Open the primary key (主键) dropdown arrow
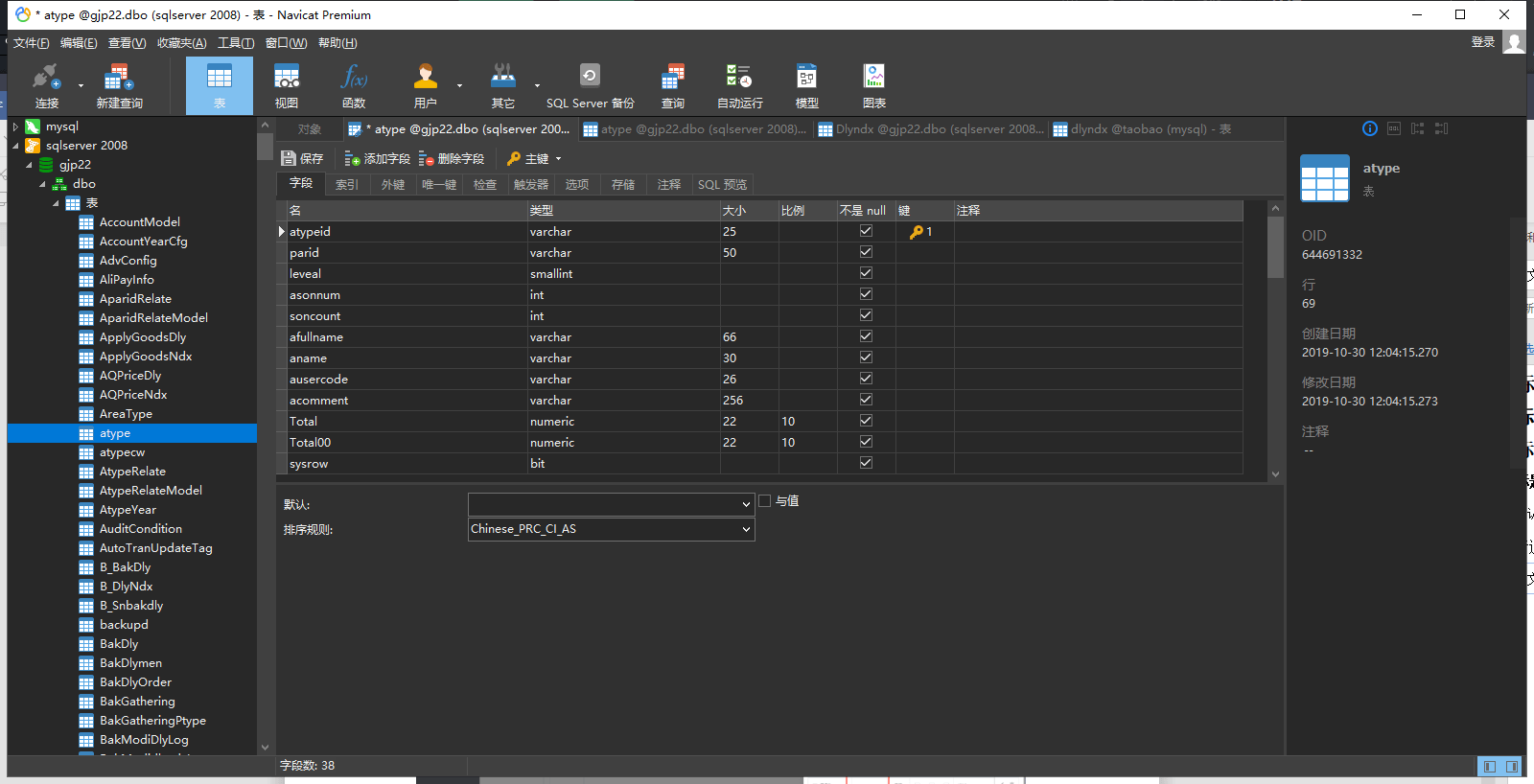Screen dimensions: 1534x784 (558, 159)
